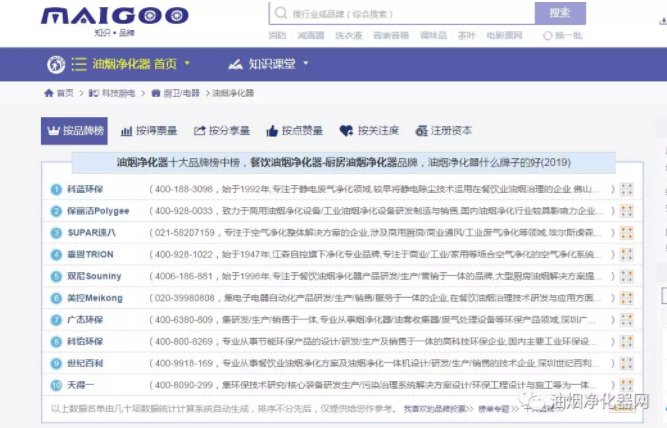
Task: Click the number 1 rank badge
Action: [x=56, y=189]
